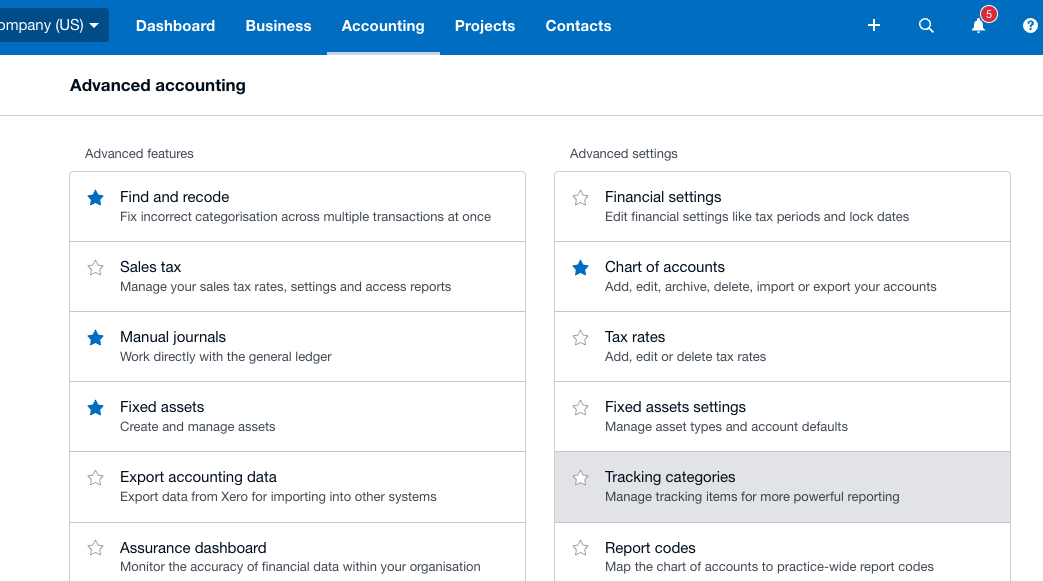The image size is (1043, 581).
Task: Open Report codes mapping
Action: [649, 548]
